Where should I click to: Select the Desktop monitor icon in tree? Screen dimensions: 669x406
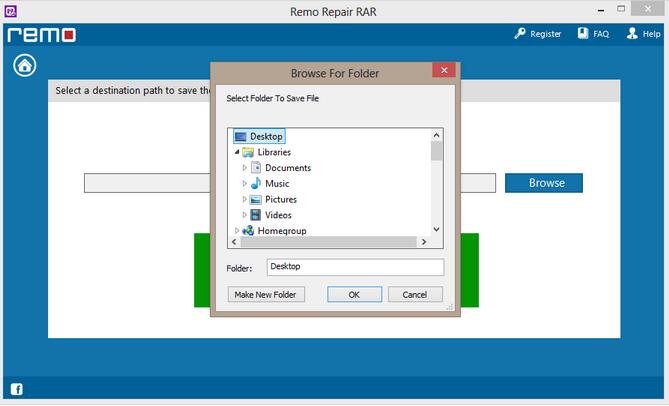coord(241,136)
